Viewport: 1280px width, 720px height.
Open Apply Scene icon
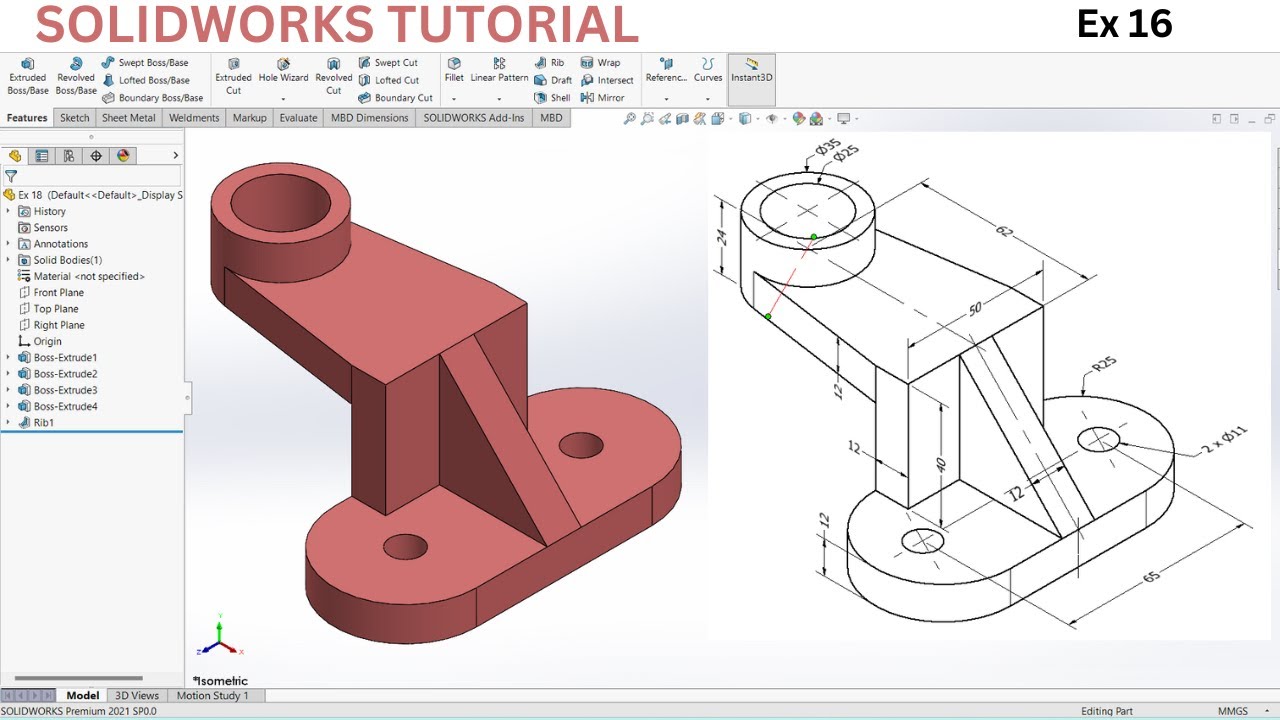[816, 118]
